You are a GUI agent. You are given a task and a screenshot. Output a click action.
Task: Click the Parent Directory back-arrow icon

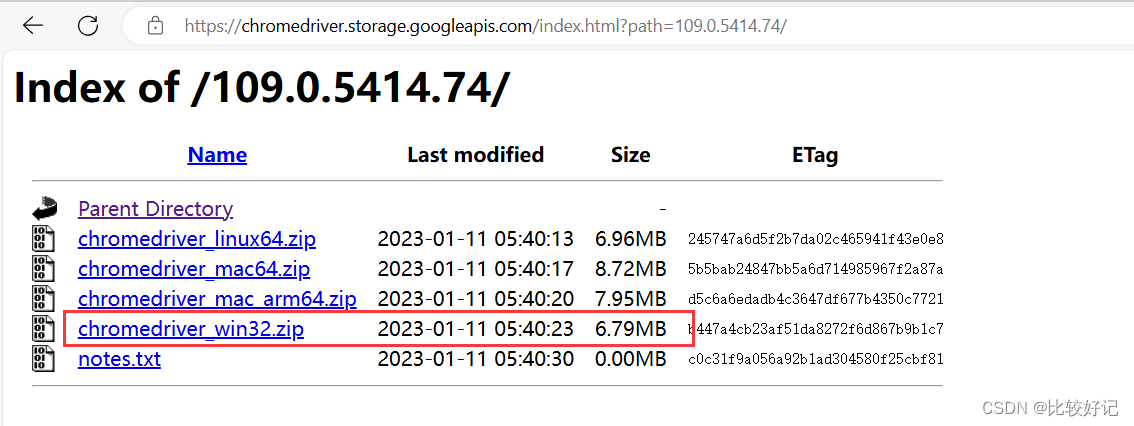coord(44,209)
